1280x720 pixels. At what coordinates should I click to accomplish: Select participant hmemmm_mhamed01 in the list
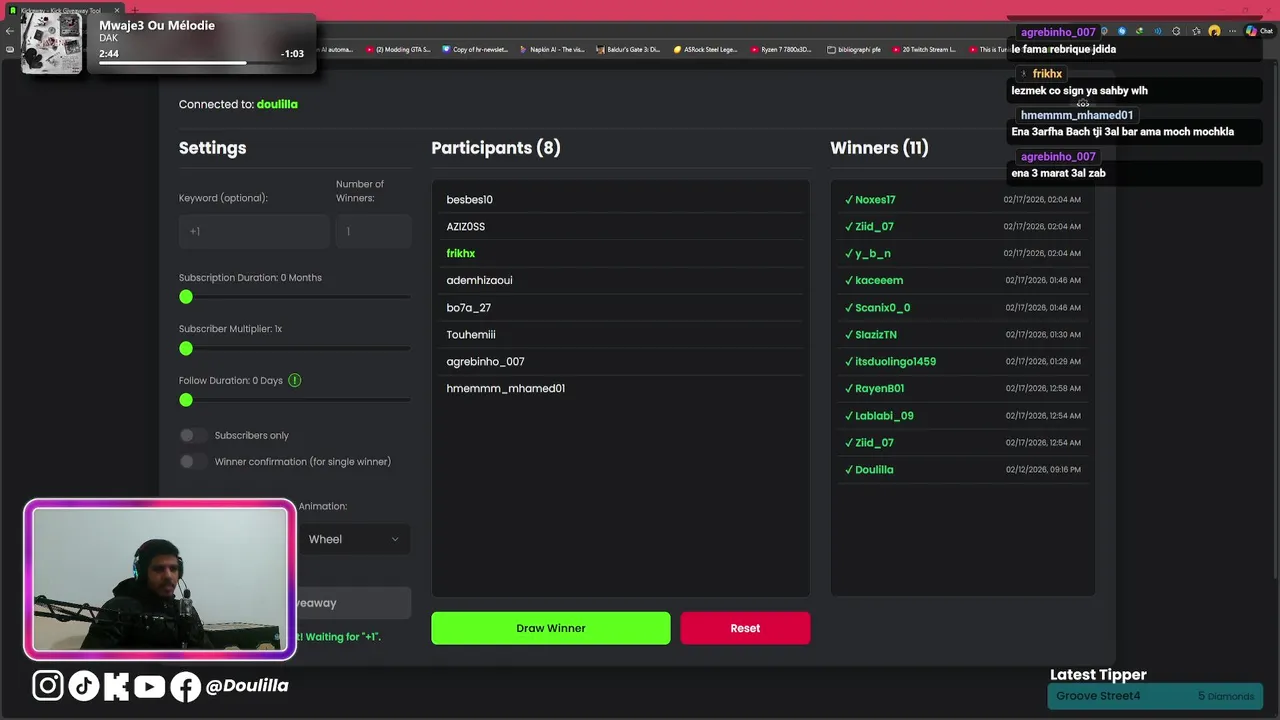coord(620,388)
